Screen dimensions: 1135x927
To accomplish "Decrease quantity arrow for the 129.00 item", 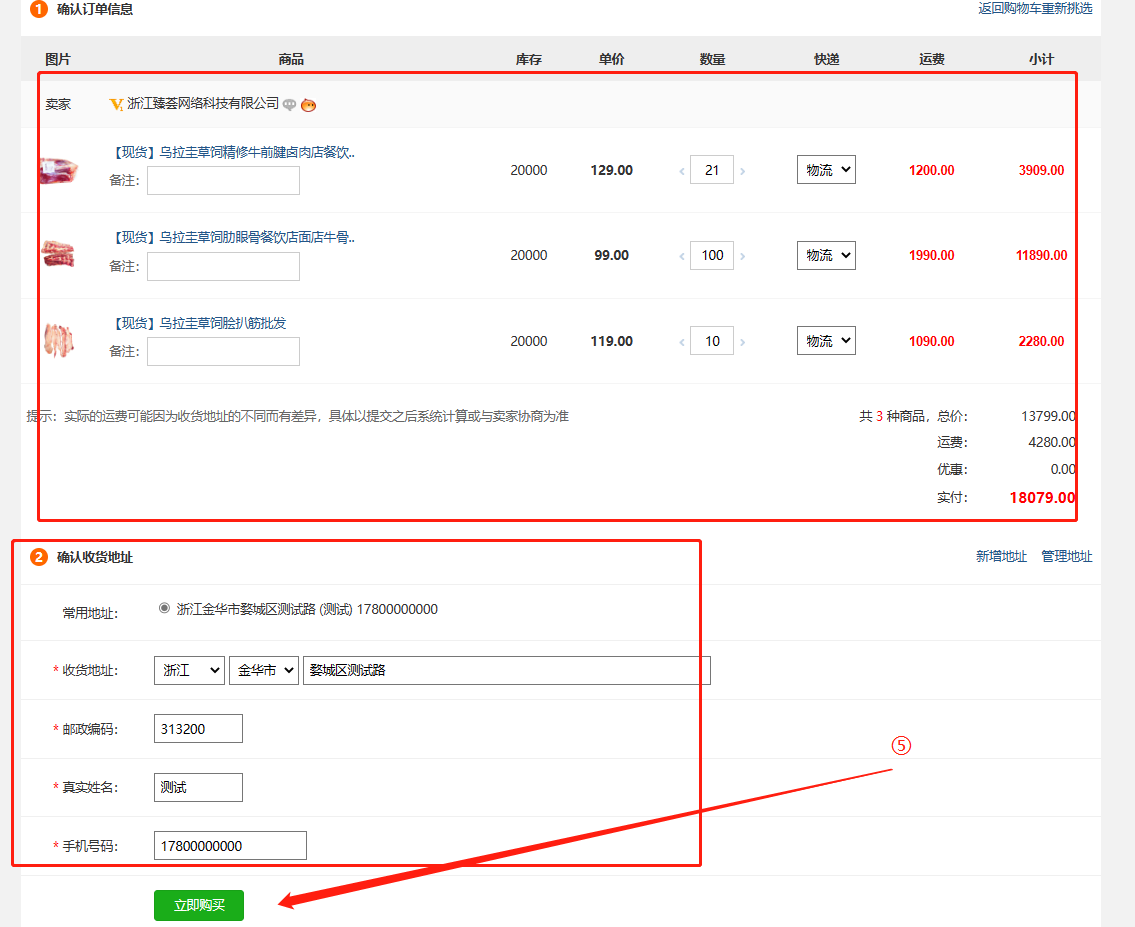I will [682, 171].
